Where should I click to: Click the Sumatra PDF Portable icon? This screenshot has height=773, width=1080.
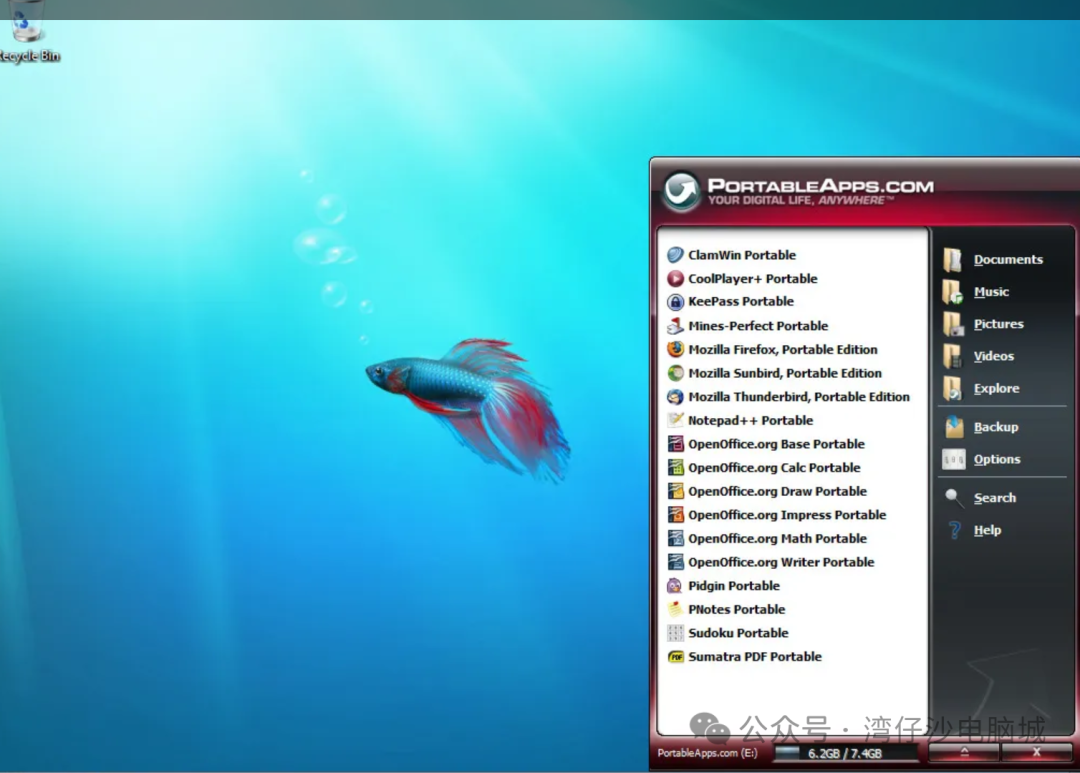675,657
